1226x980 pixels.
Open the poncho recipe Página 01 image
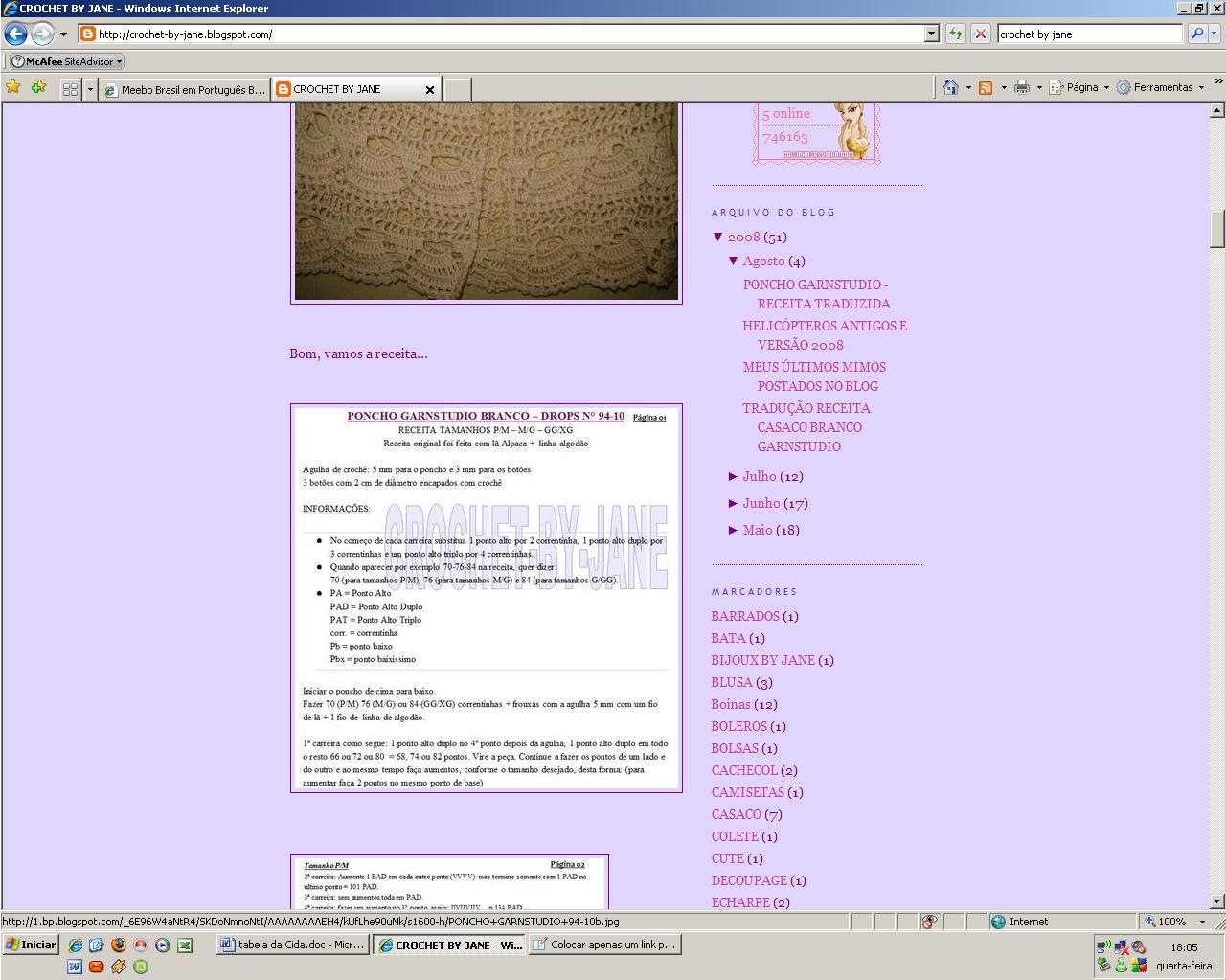point(487,599)
